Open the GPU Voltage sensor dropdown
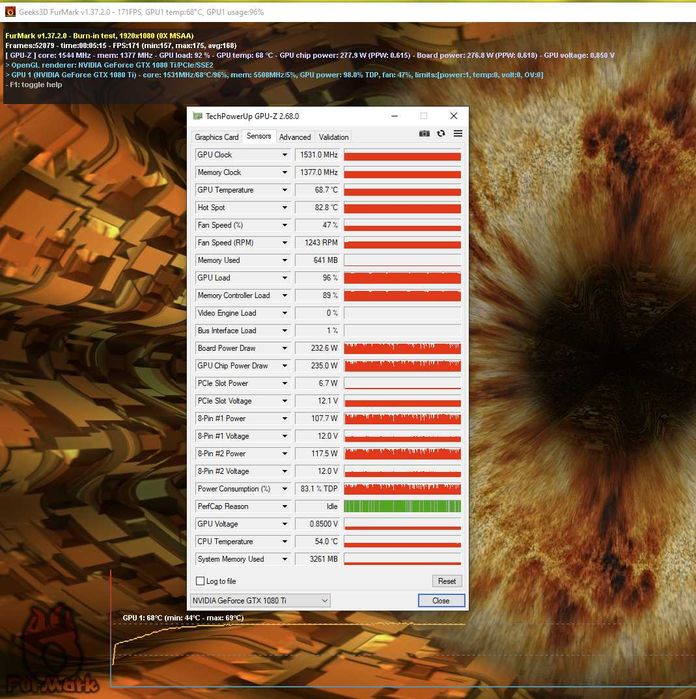This screenshot has width=696, height=699. click(284, 524)
